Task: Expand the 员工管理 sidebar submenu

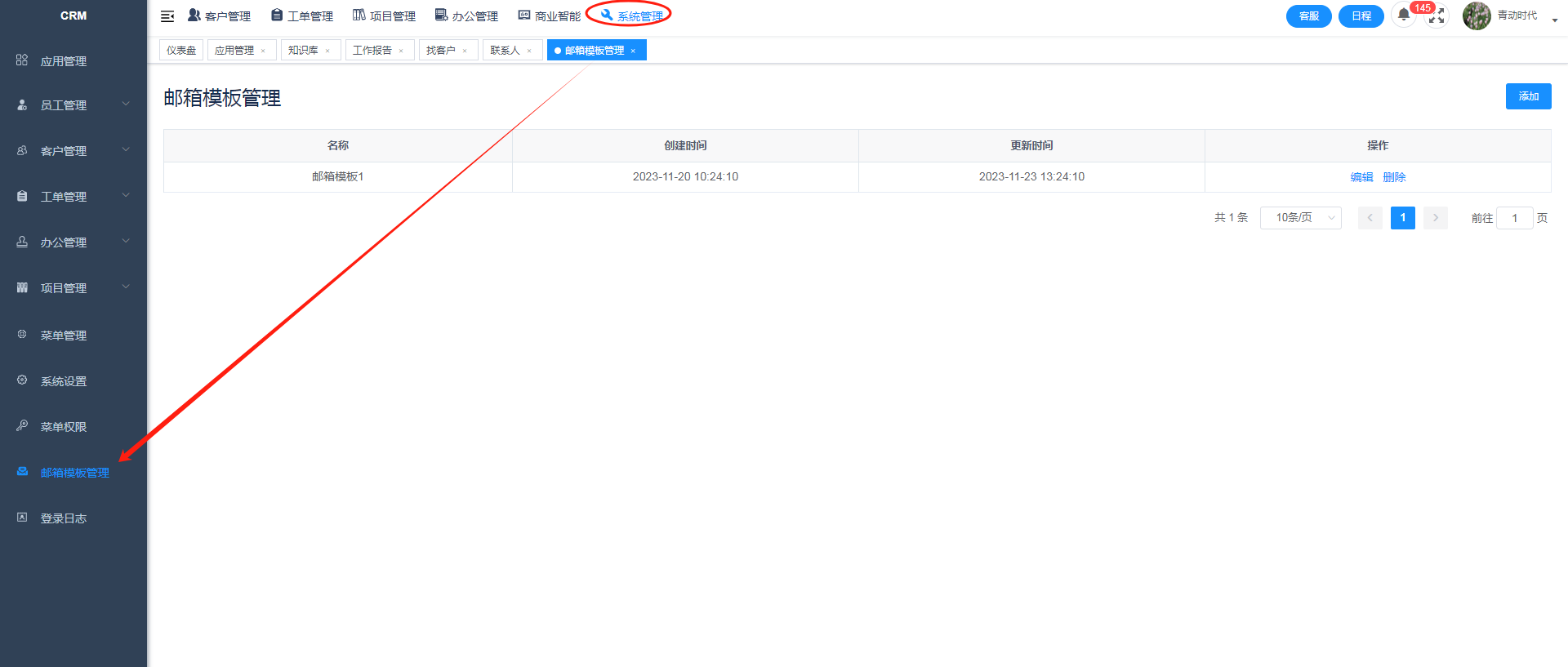Action: [126, 104]
